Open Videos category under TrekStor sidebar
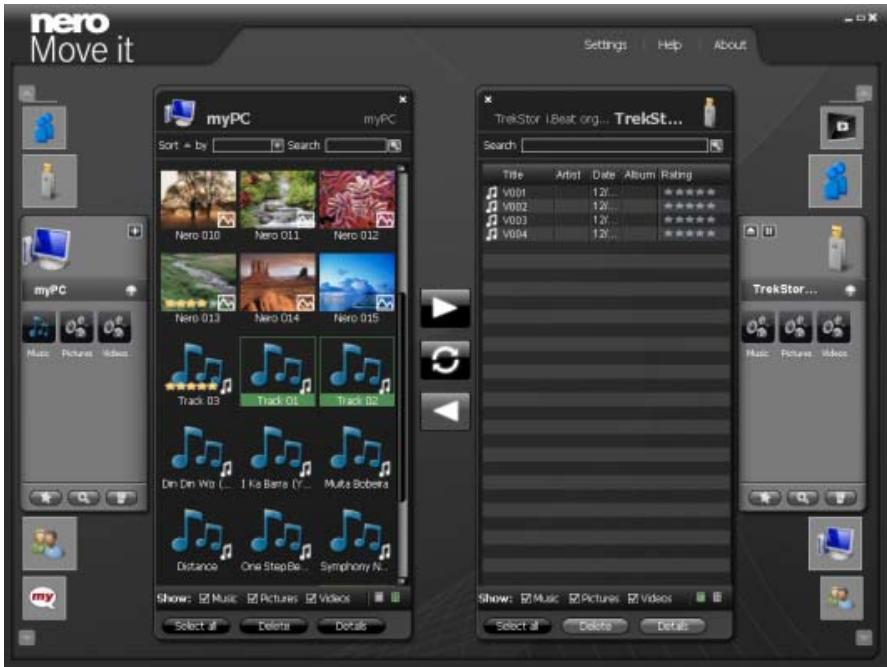Viewport: 887px width, 667px height. (x=834, y=327)
